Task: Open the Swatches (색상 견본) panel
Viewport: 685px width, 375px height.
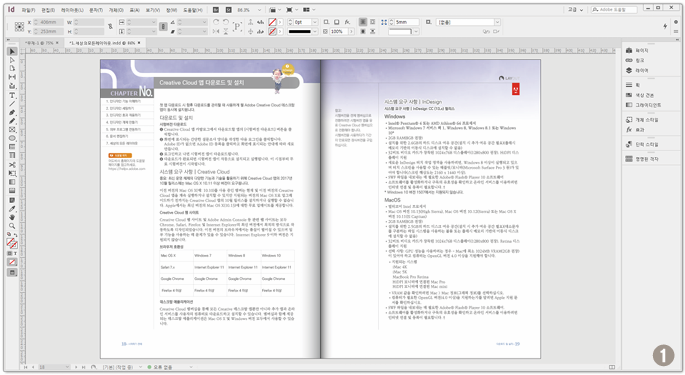Action: coord(640,95)
